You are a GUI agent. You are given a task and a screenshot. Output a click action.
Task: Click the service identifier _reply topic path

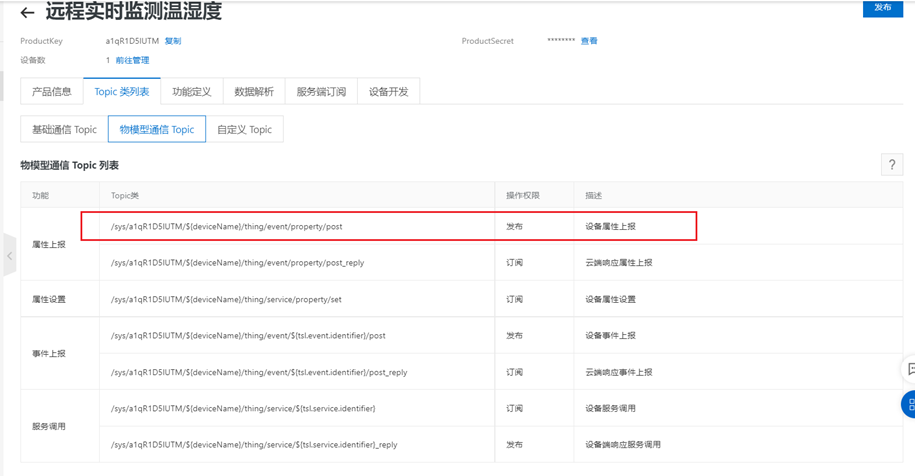pos(254,444)
